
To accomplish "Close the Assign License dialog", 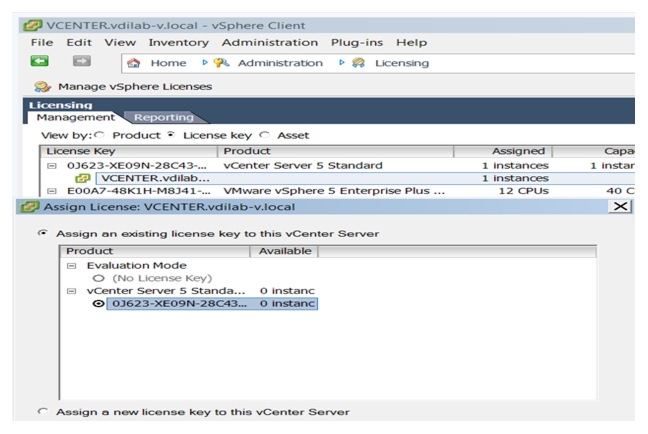I will [x=620, y=206].
